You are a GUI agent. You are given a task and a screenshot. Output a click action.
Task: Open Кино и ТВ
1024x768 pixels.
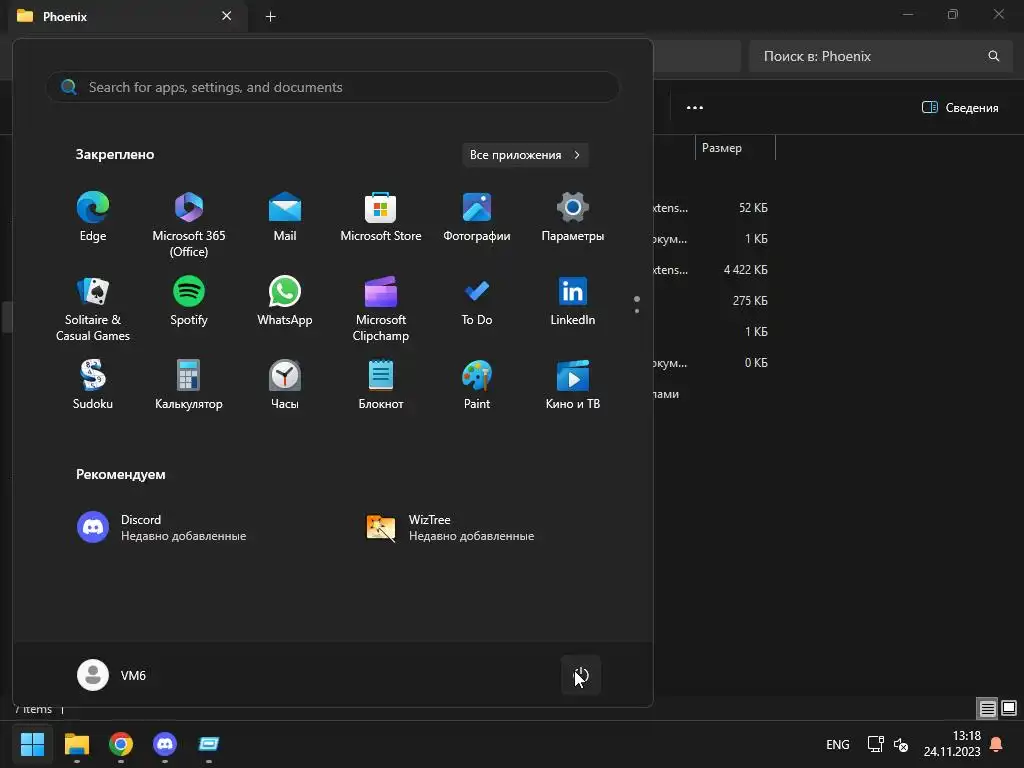click(x=573, y=385)
